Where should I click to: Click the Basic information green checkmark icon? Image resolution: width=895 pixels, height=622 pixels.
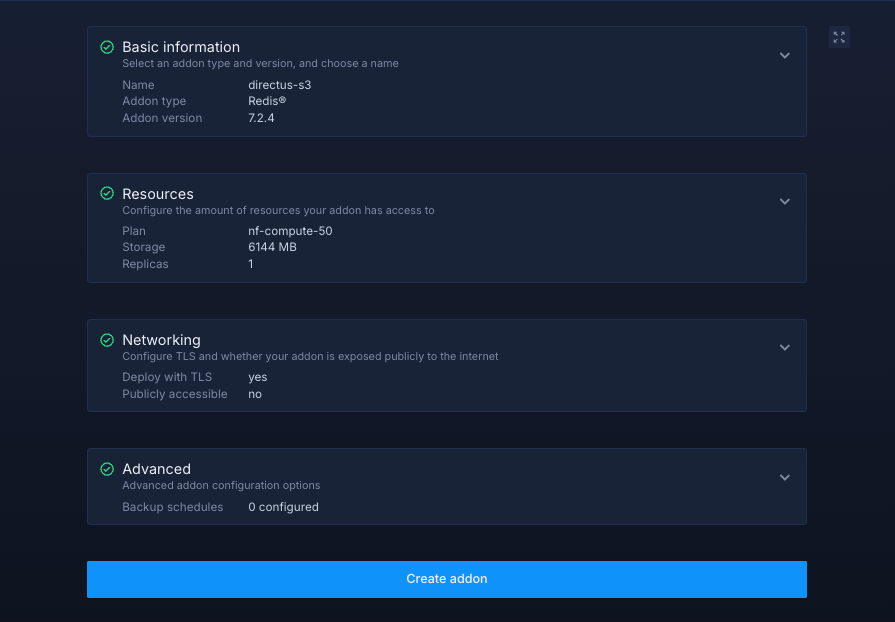(107, 47)
